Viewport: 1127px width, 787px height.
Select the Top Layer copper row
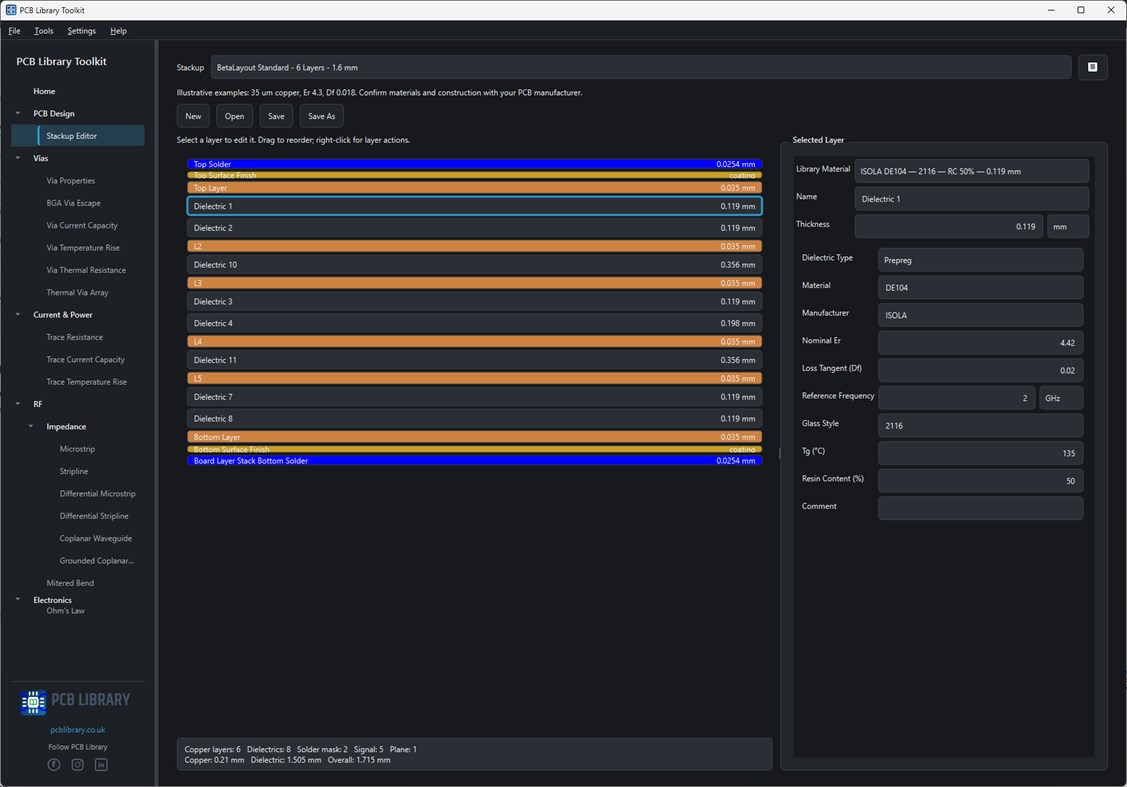pos(474,188)
